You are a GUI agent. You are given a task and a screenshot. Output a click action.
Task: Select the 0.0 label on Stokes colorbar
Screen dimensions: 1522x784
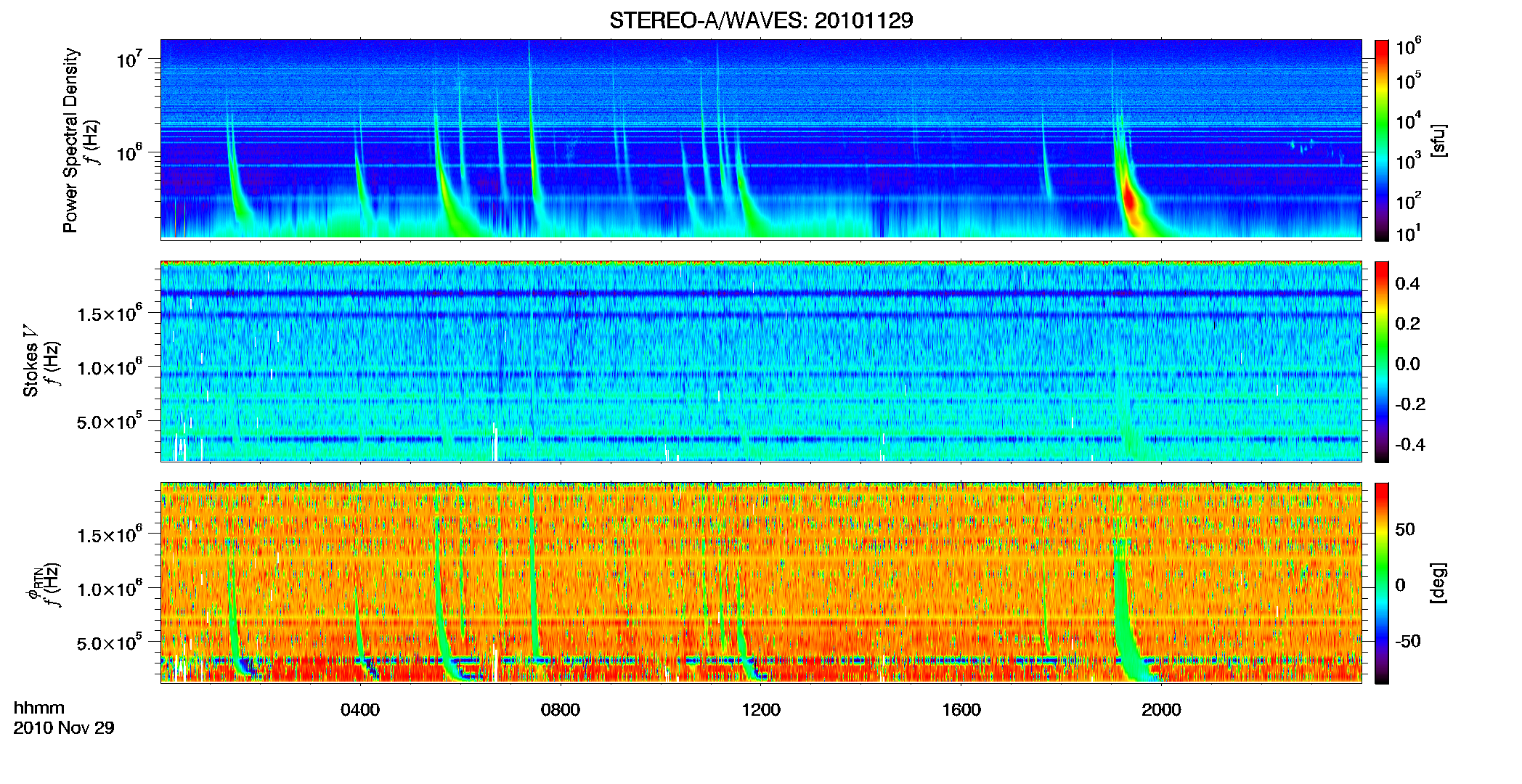1407,364
